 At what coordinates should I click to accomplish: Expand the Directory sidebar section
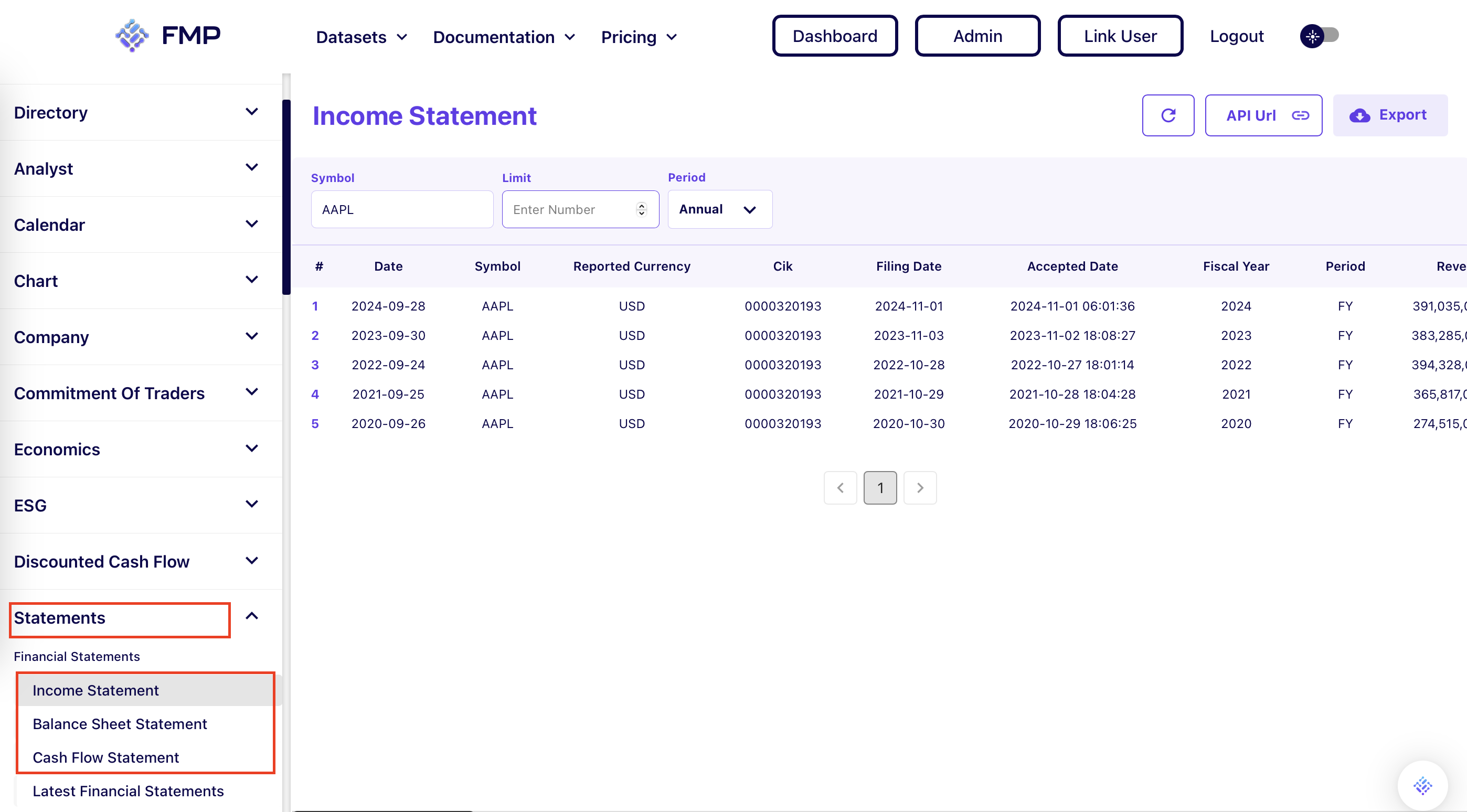(x=141, y=112)
